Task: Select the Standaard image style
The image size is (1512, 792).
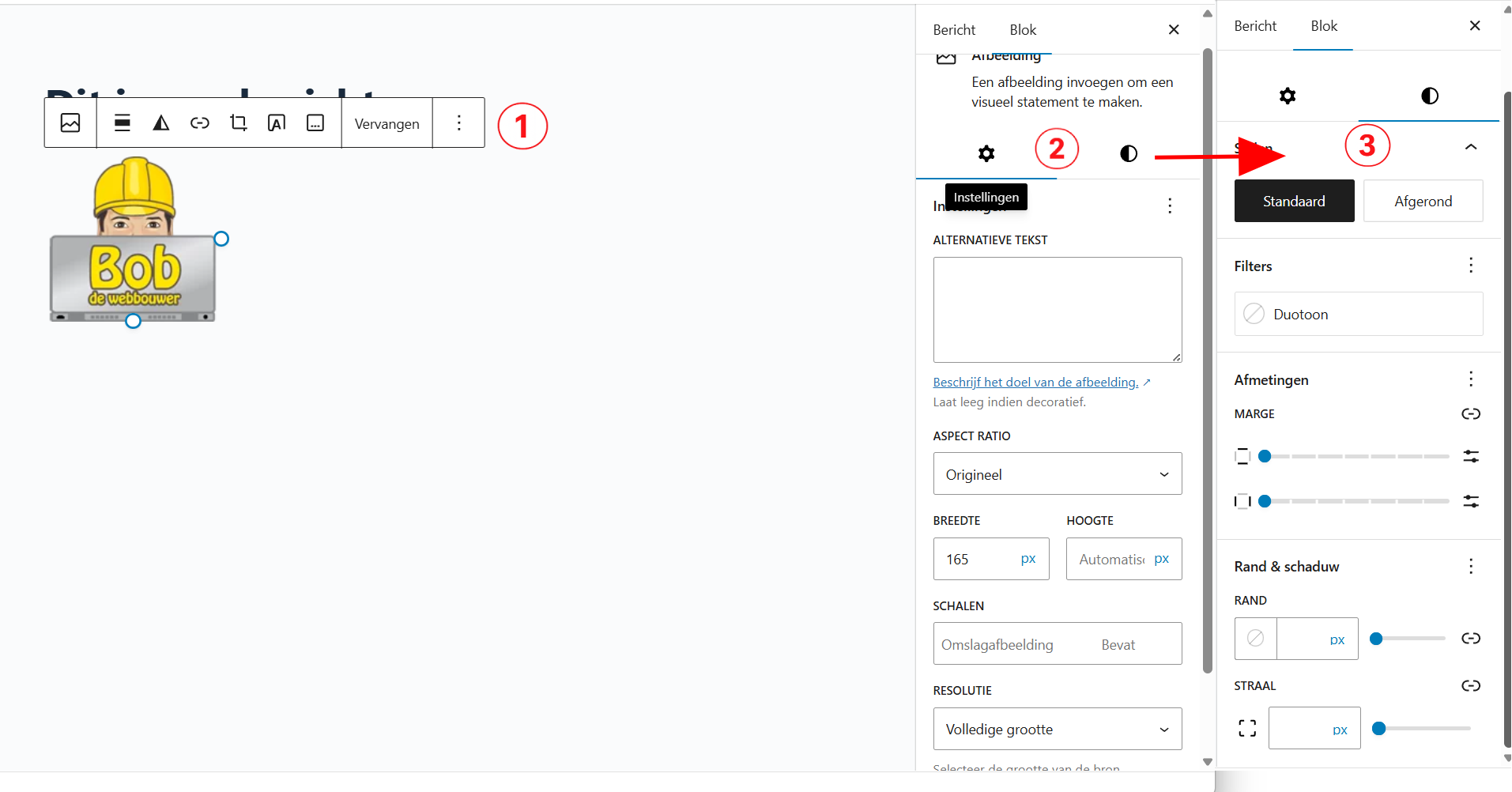Action: pos(1294,202)
